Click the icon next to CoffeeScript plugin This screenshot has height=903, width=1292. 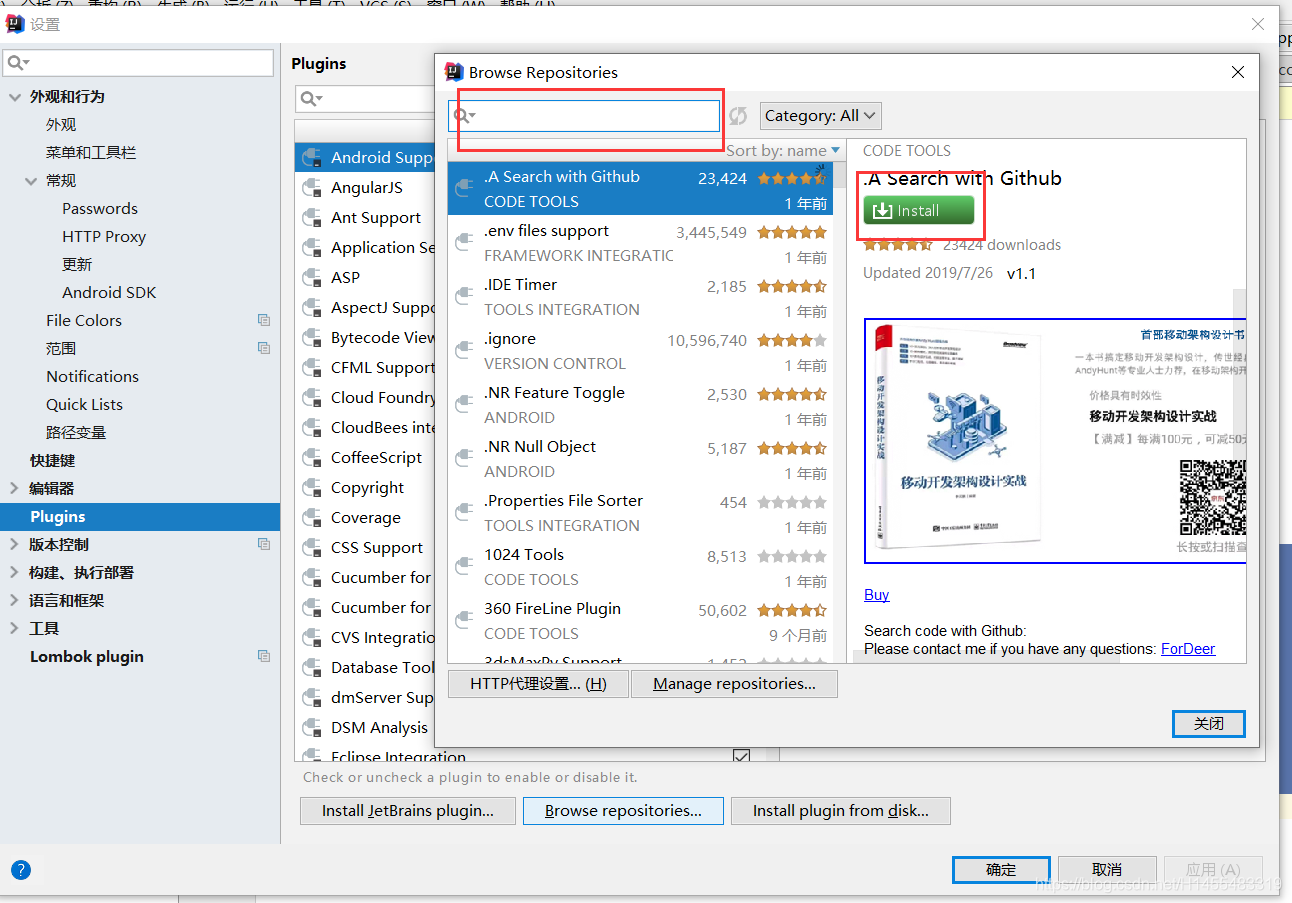click(312, 458)
